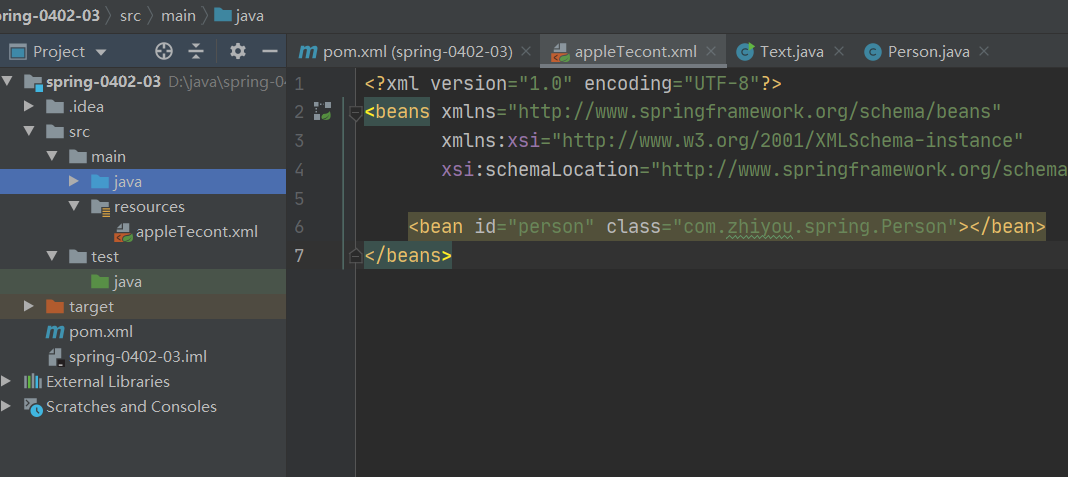Click the main breadcrumb in navigation bar
The width and height of the screenshot is (1068, 477).
pyautogui.click(x=178, y=15)
